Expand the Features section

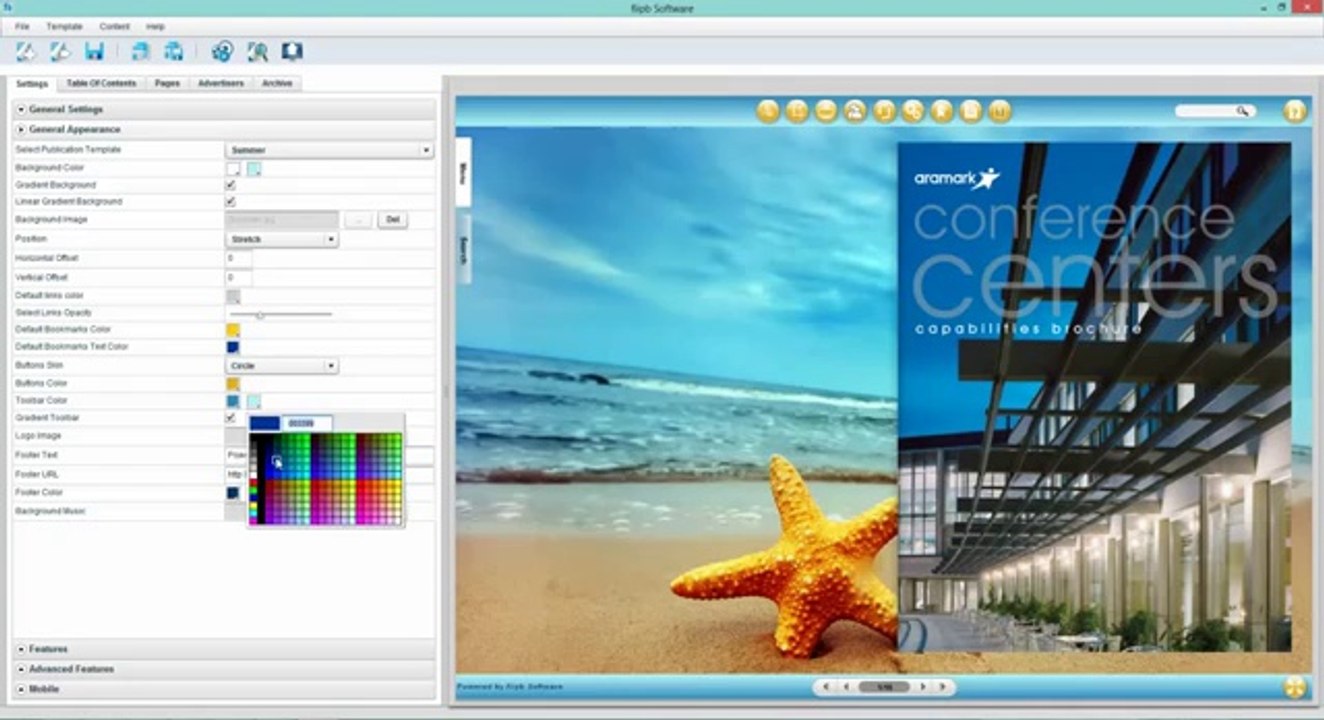[224, 649]
